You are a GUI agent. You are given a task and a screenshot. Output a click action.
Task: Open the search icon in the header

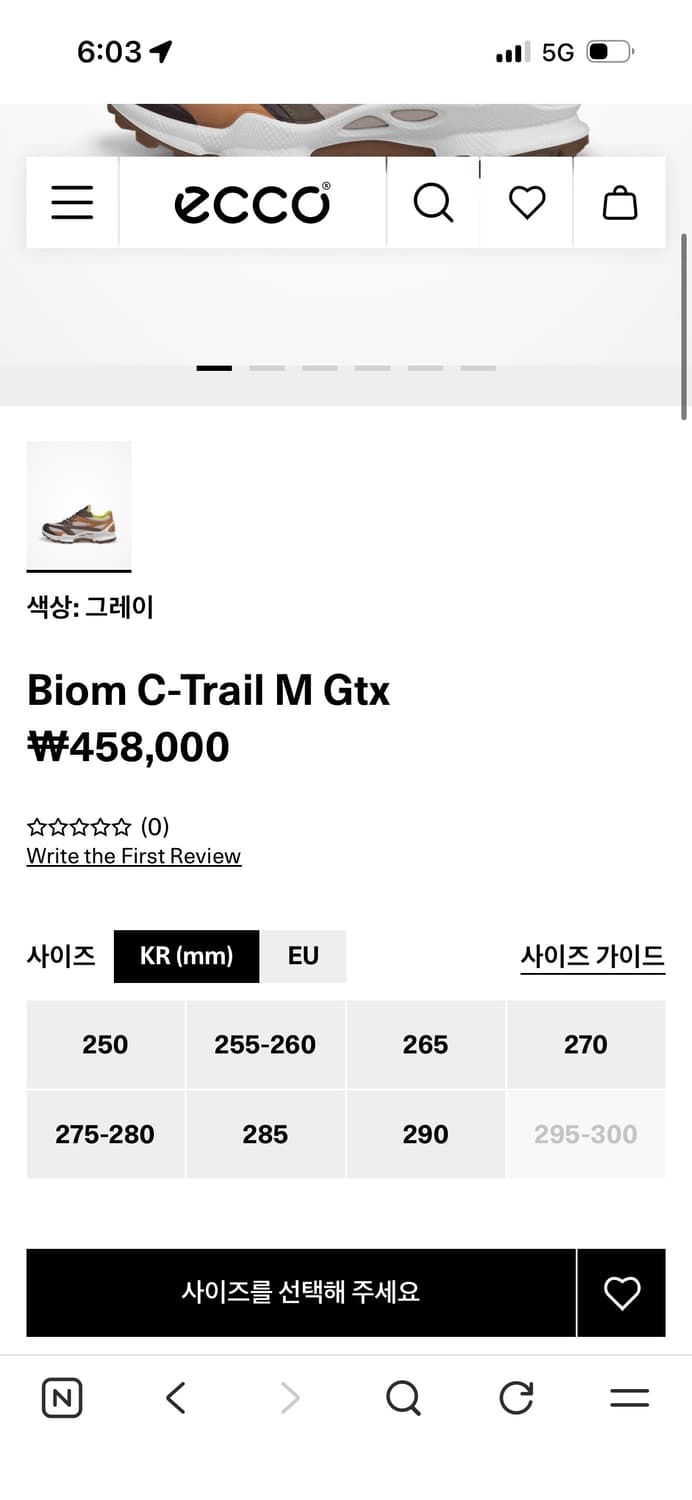(433, 201)
